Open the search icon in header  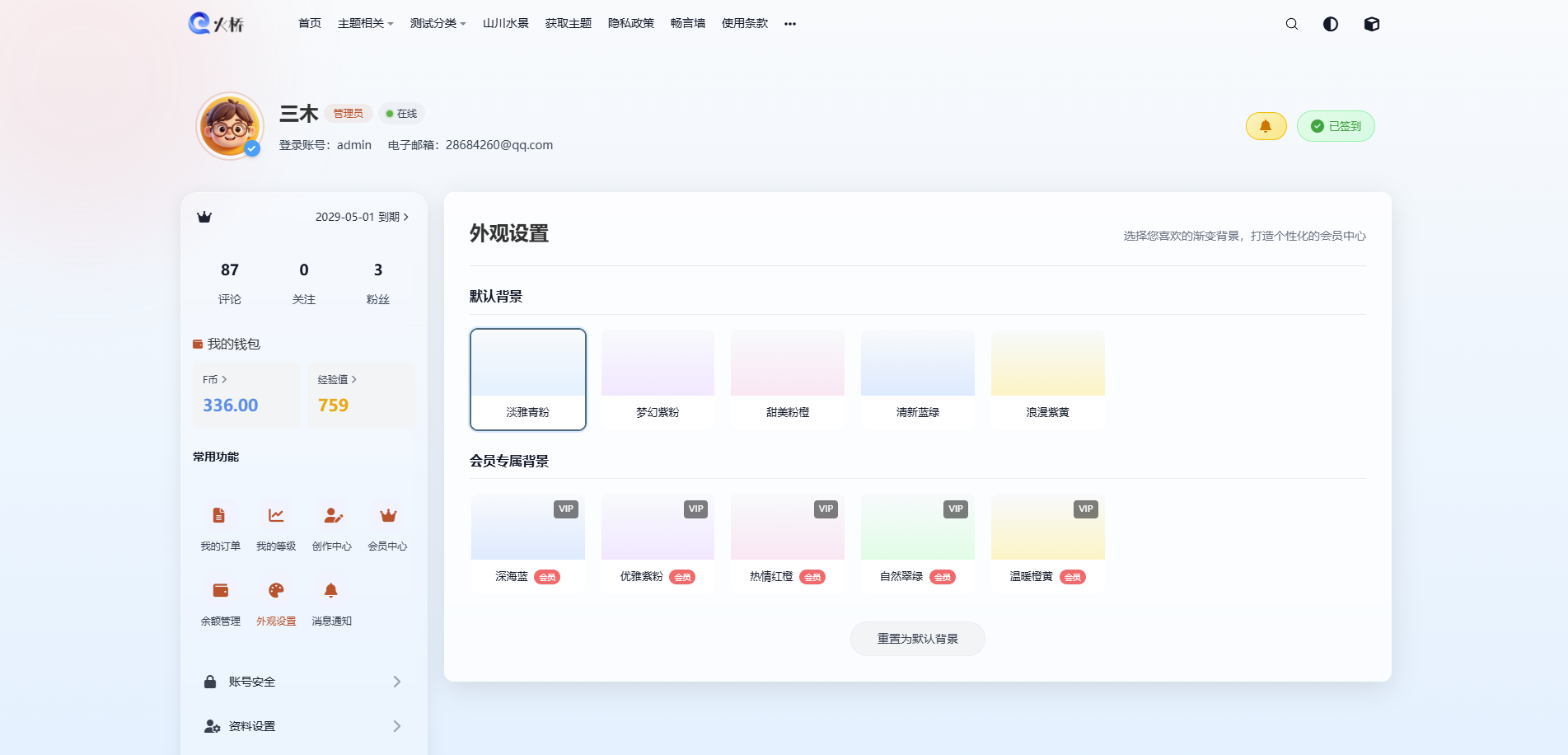tap(1291, 24)
